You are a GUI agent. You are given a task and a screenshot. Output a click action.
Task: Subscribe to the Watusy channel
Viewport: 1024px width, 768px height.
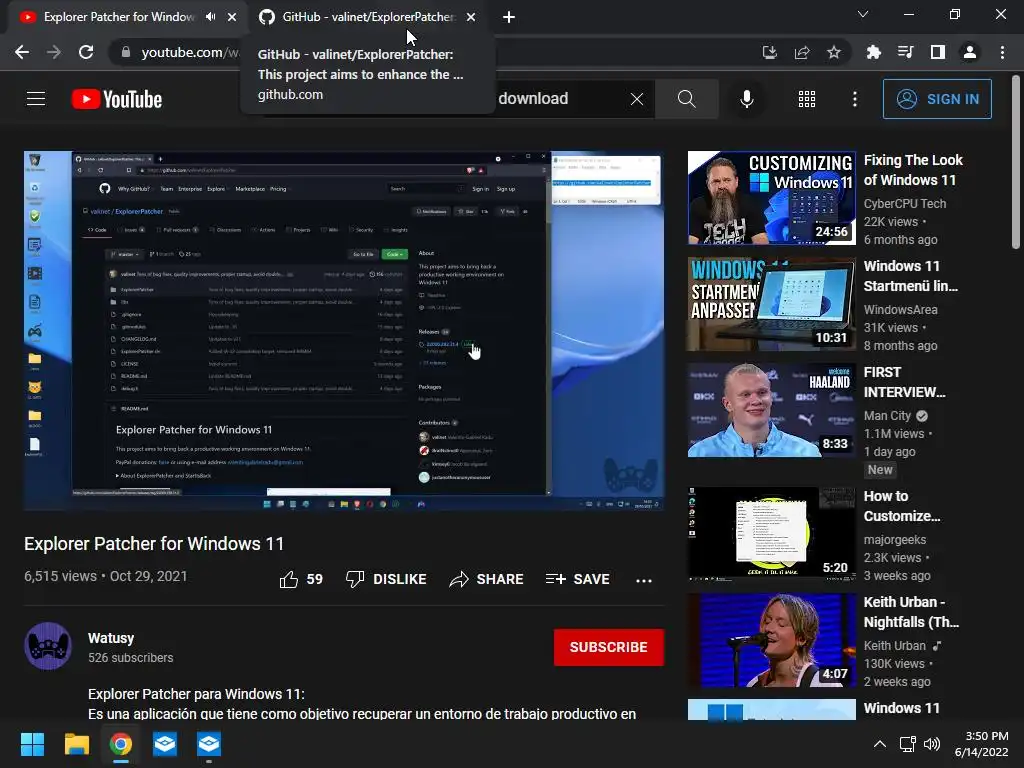point(609,647)
